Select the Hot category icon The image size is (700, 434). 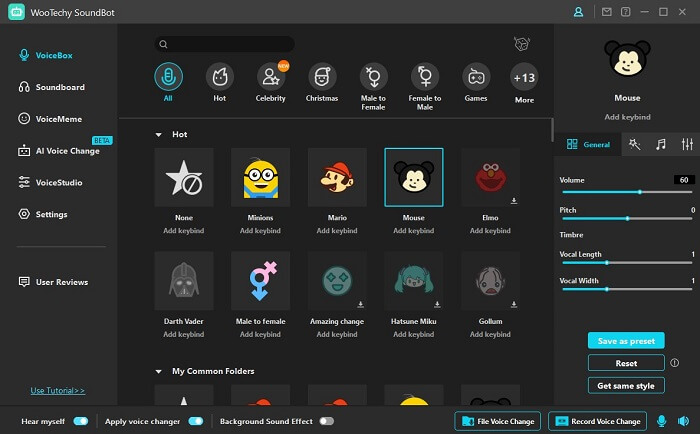point(220,77)
